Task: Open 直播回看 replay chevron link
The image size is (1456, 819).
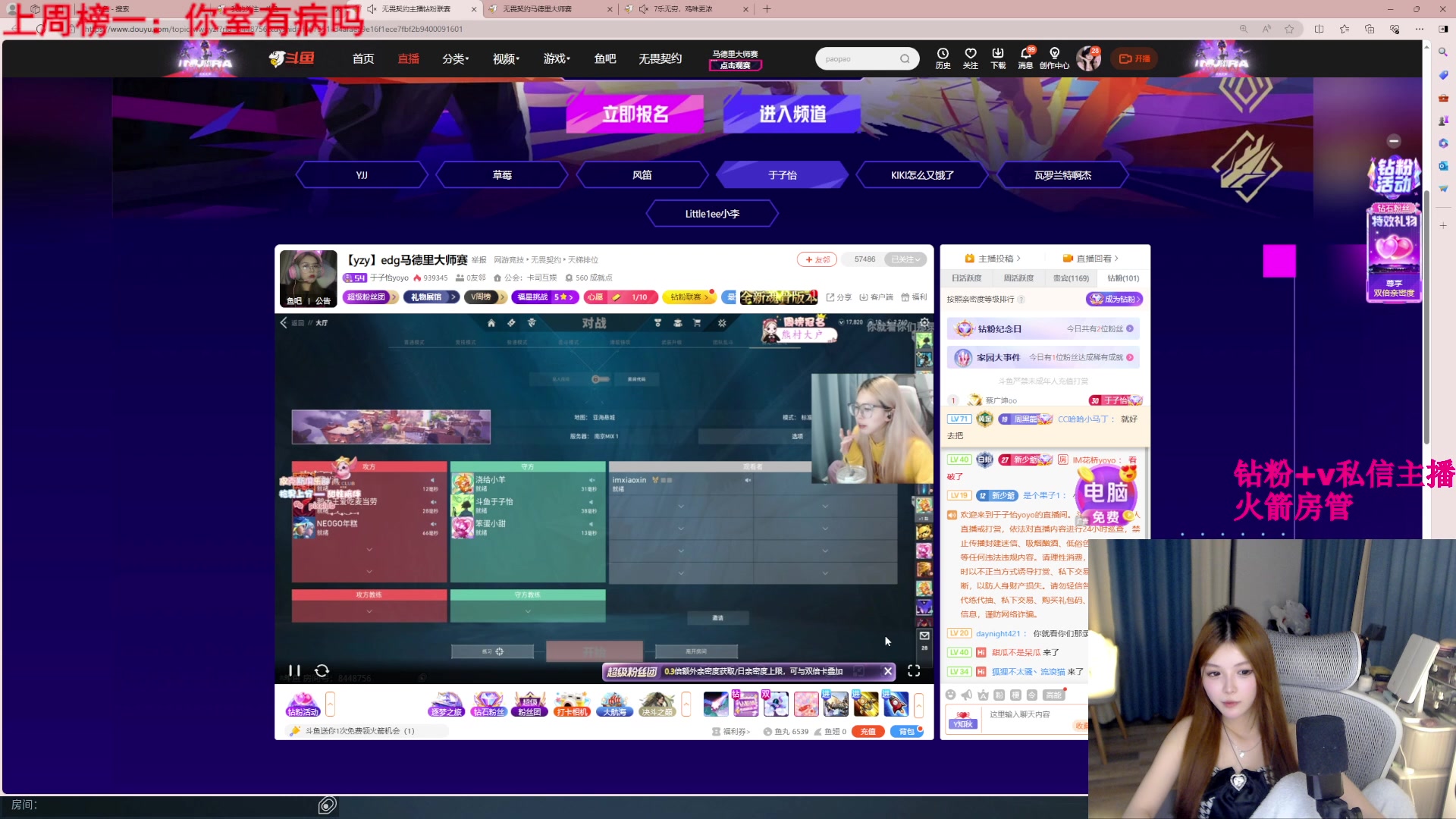Action: click(x=1090, y=259)
